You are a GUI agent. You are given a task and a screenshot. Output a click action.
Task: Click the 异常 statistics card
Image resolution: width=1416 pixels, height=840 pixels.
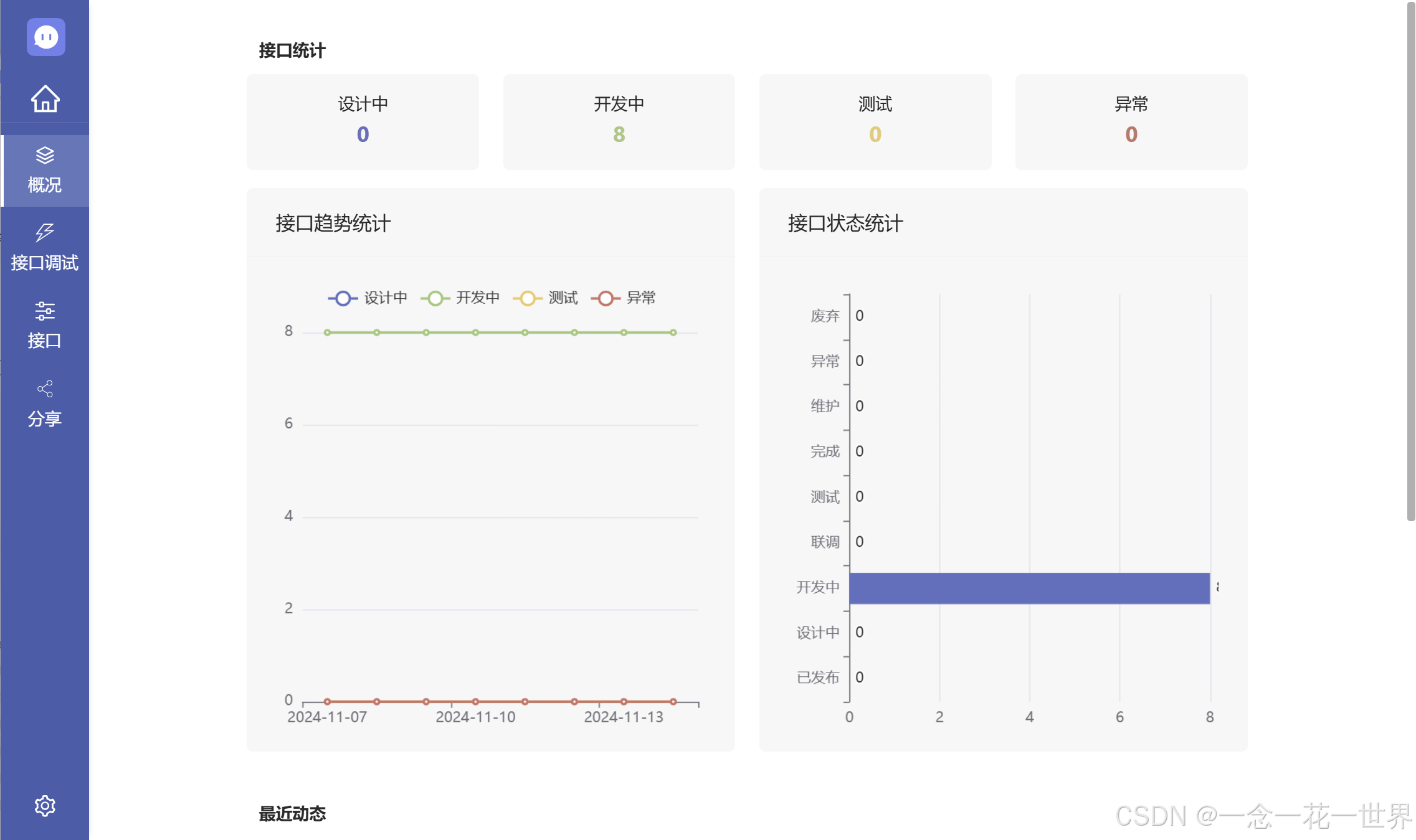pos(1131,121)
